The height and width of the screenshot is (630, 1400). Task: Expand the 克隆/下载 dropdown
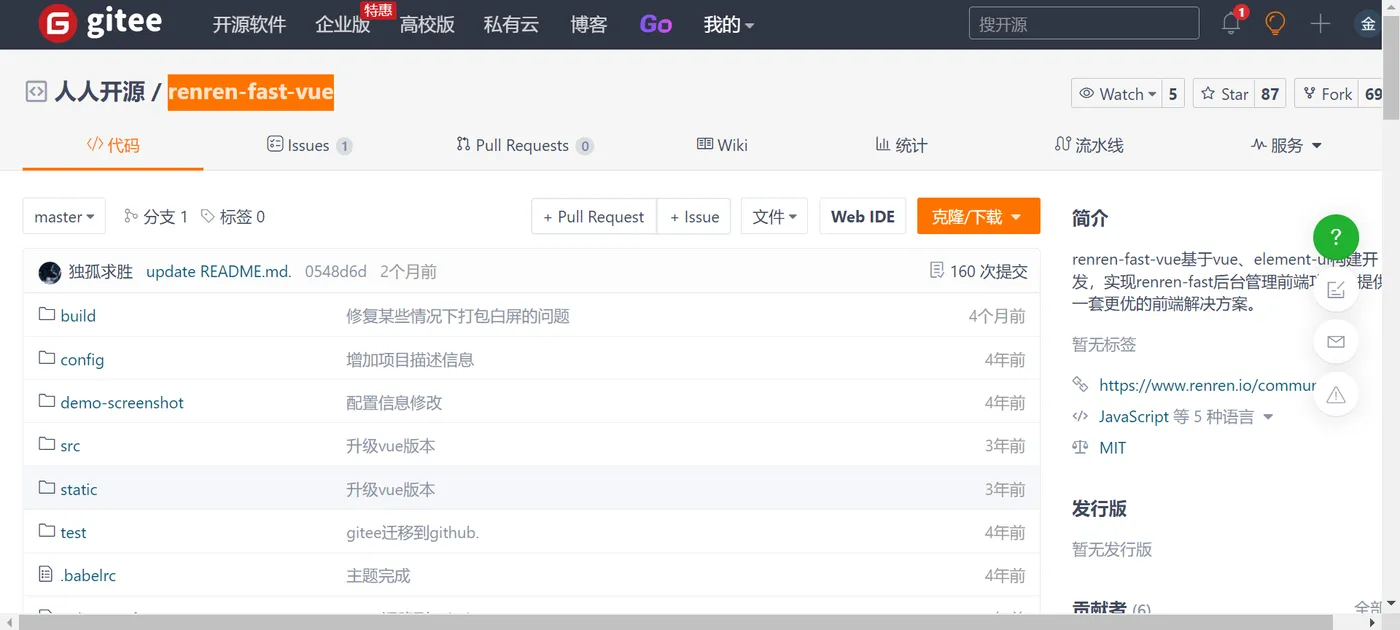(x=978, y=217)
